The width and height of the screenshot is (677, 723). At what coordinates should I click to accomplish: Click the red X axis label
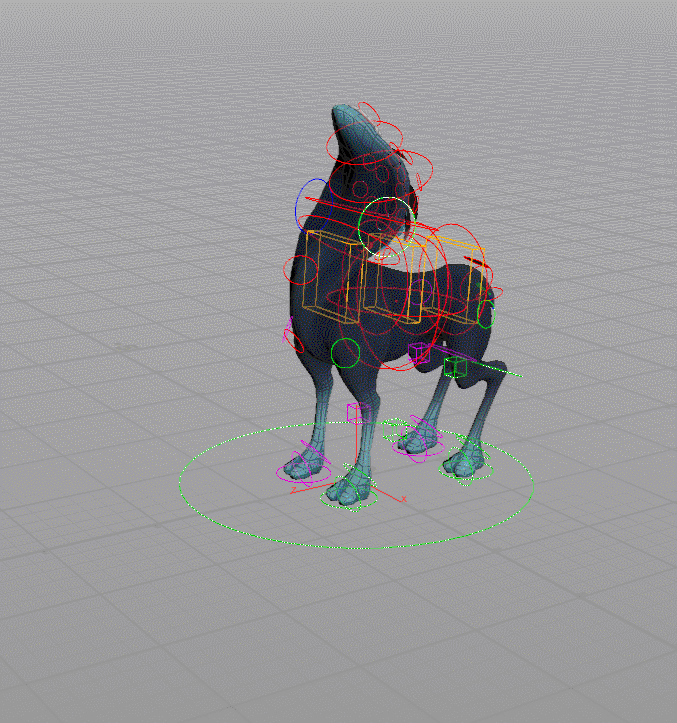tap(404, 499)
